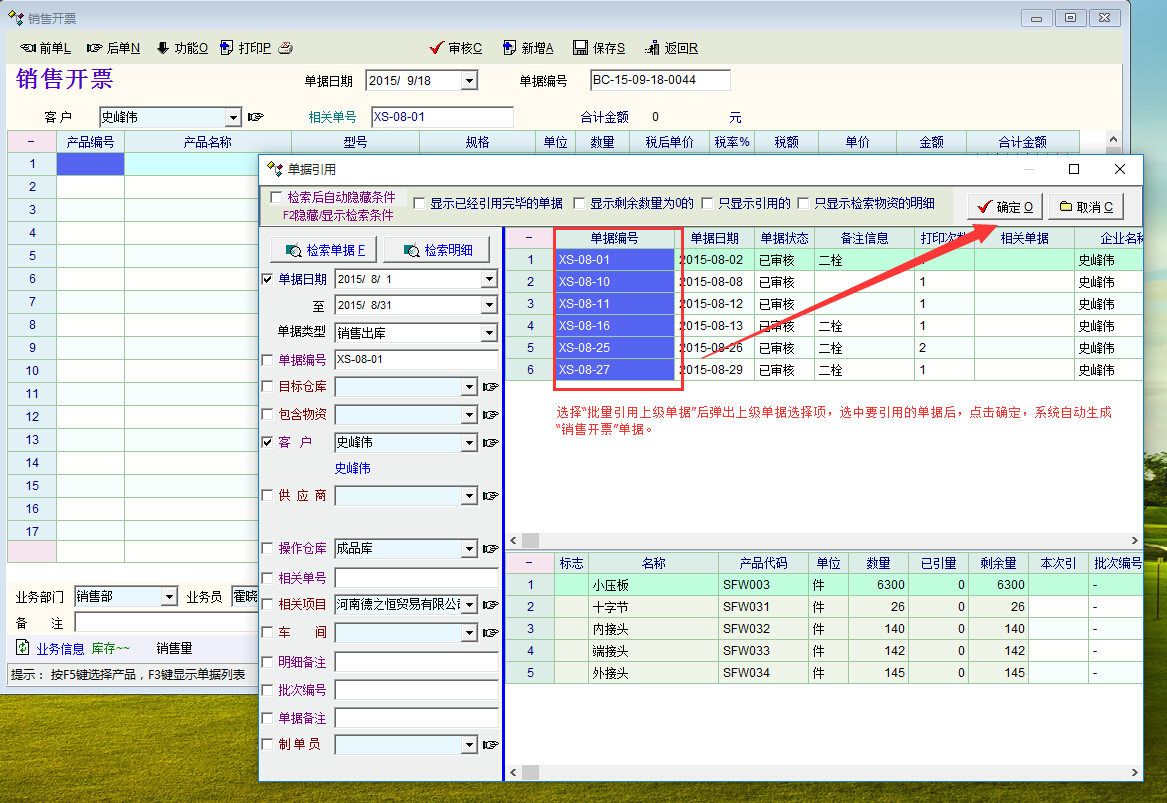Click the 后单N next document icon
Image resolution: width=1167 pixels, height=803 pixels.
click(x=95, y=48)
